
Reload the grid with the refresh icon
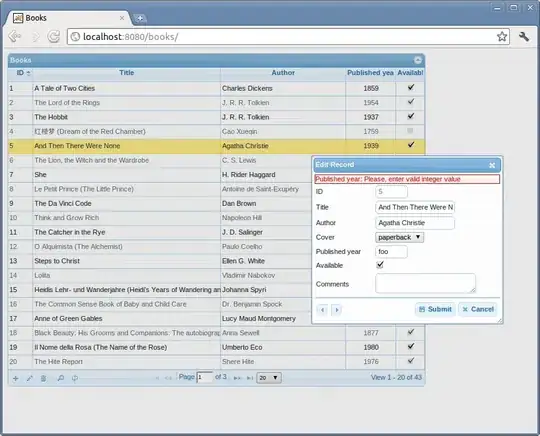75,378
